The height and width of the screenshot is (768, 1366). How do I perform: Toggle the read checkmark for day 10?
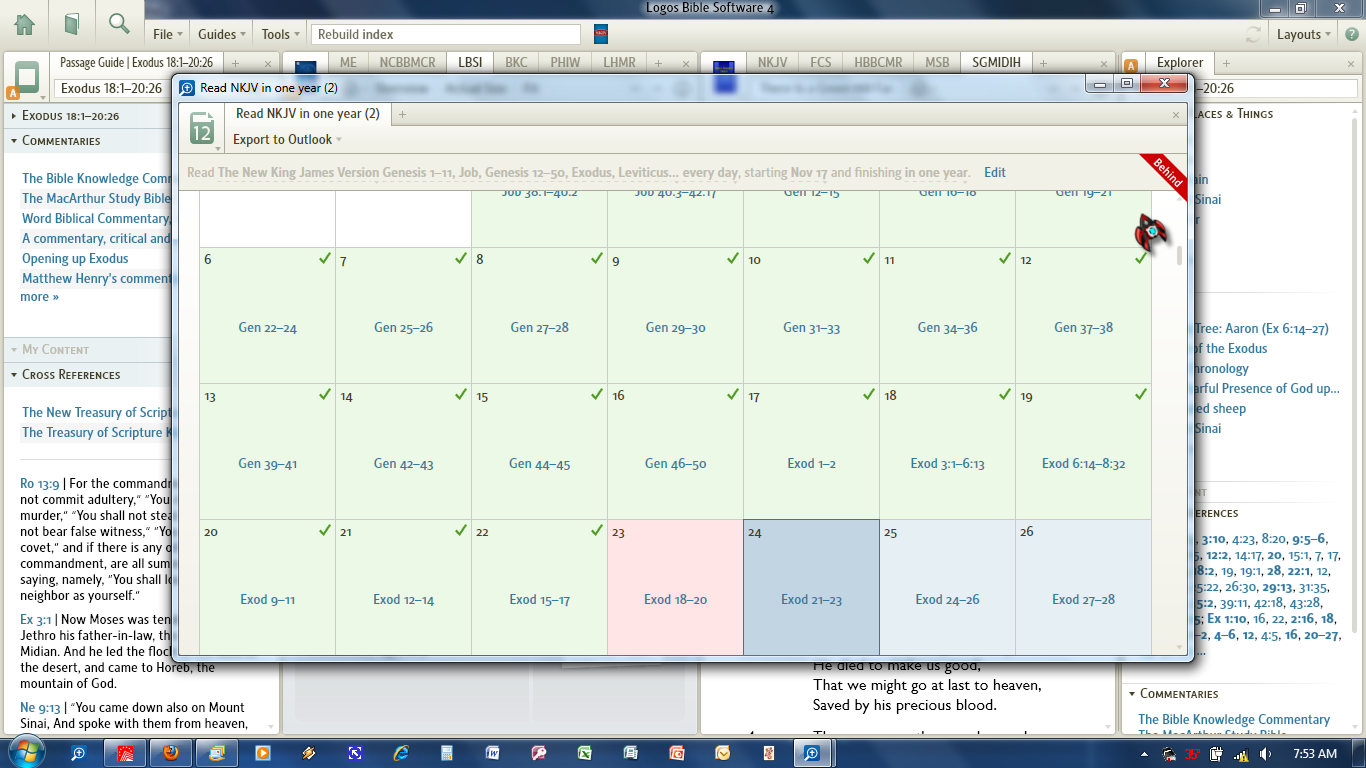[869, 259]
